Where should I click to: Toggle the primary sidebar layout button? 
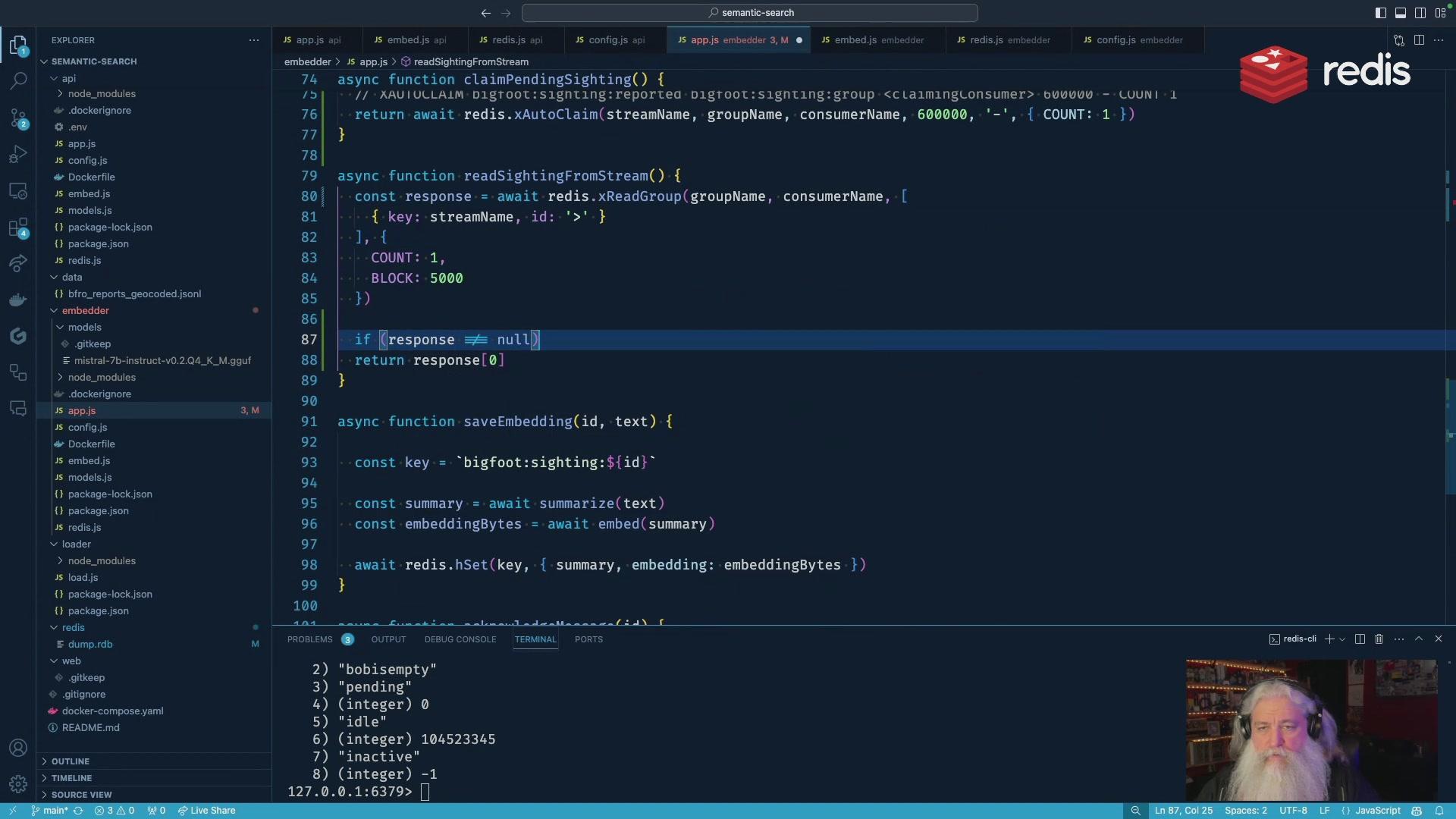click(x=1380, y=13)
